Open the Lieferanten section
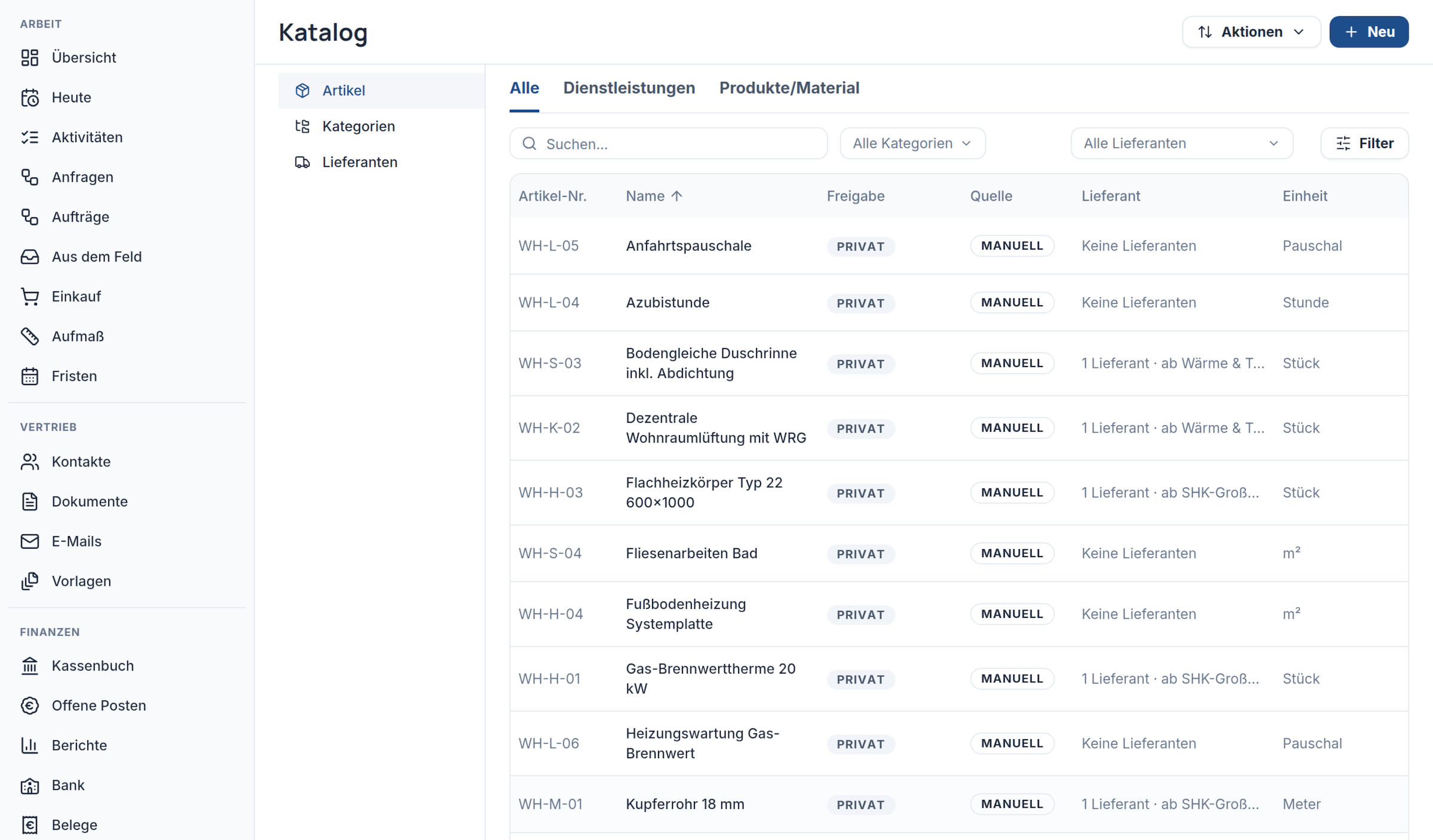 (382, 162)
